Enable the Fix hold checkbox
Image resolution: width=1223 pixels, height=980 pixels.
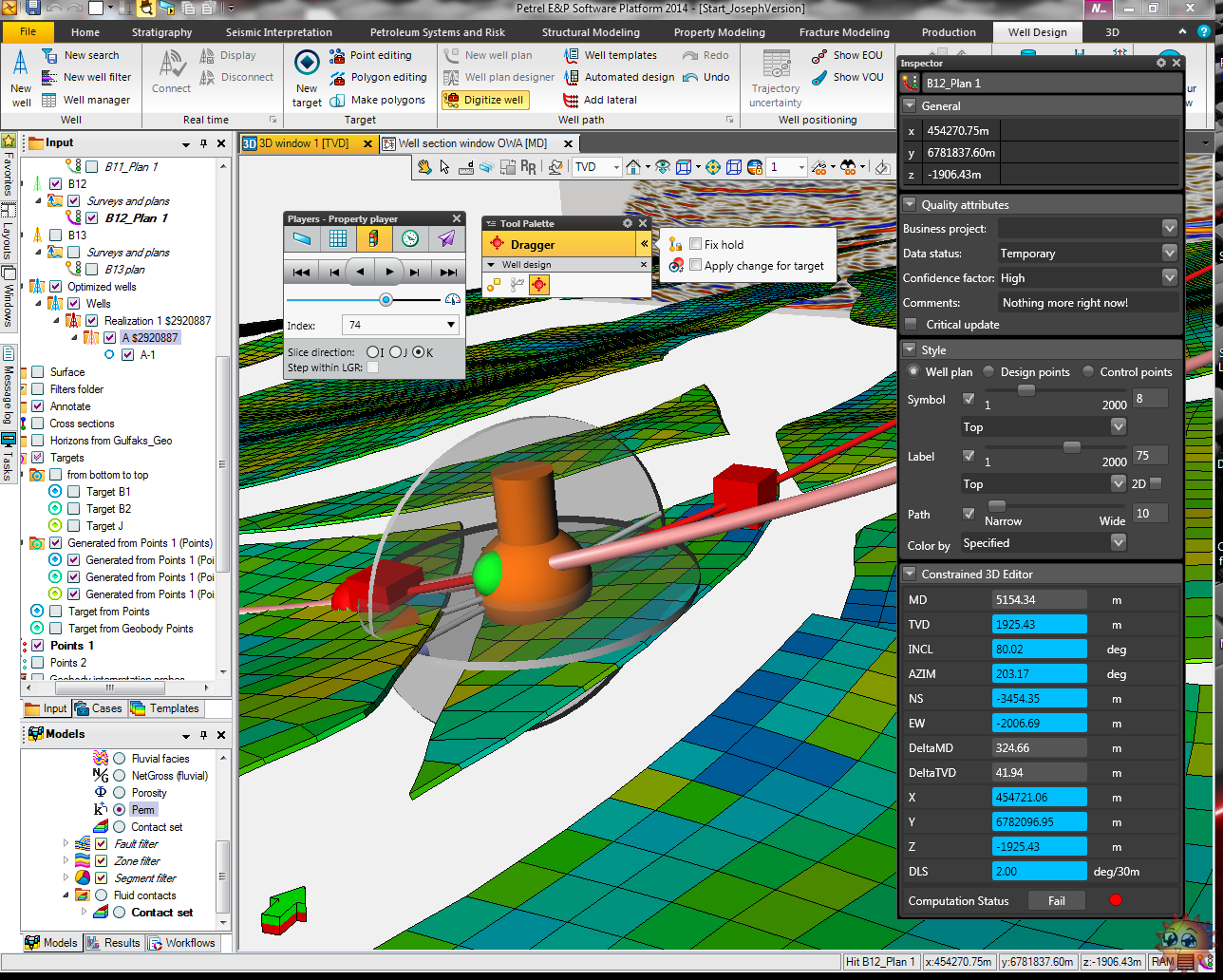pyautogui.click(x=696, y=244)
